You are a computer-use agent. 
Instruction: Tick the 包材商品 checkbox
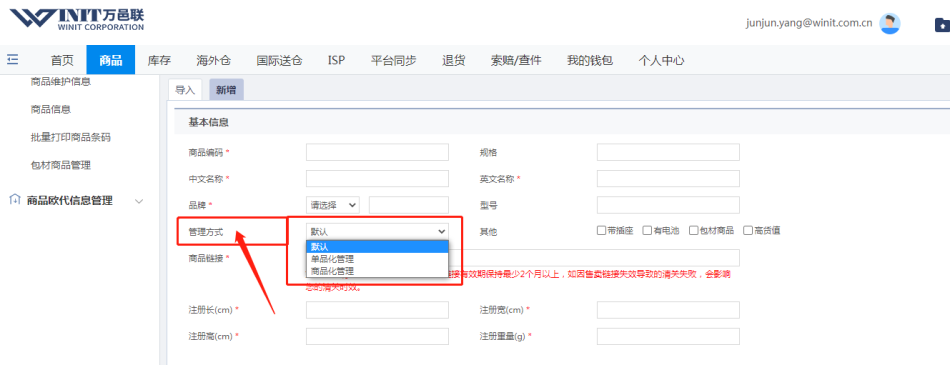(693, 230)
